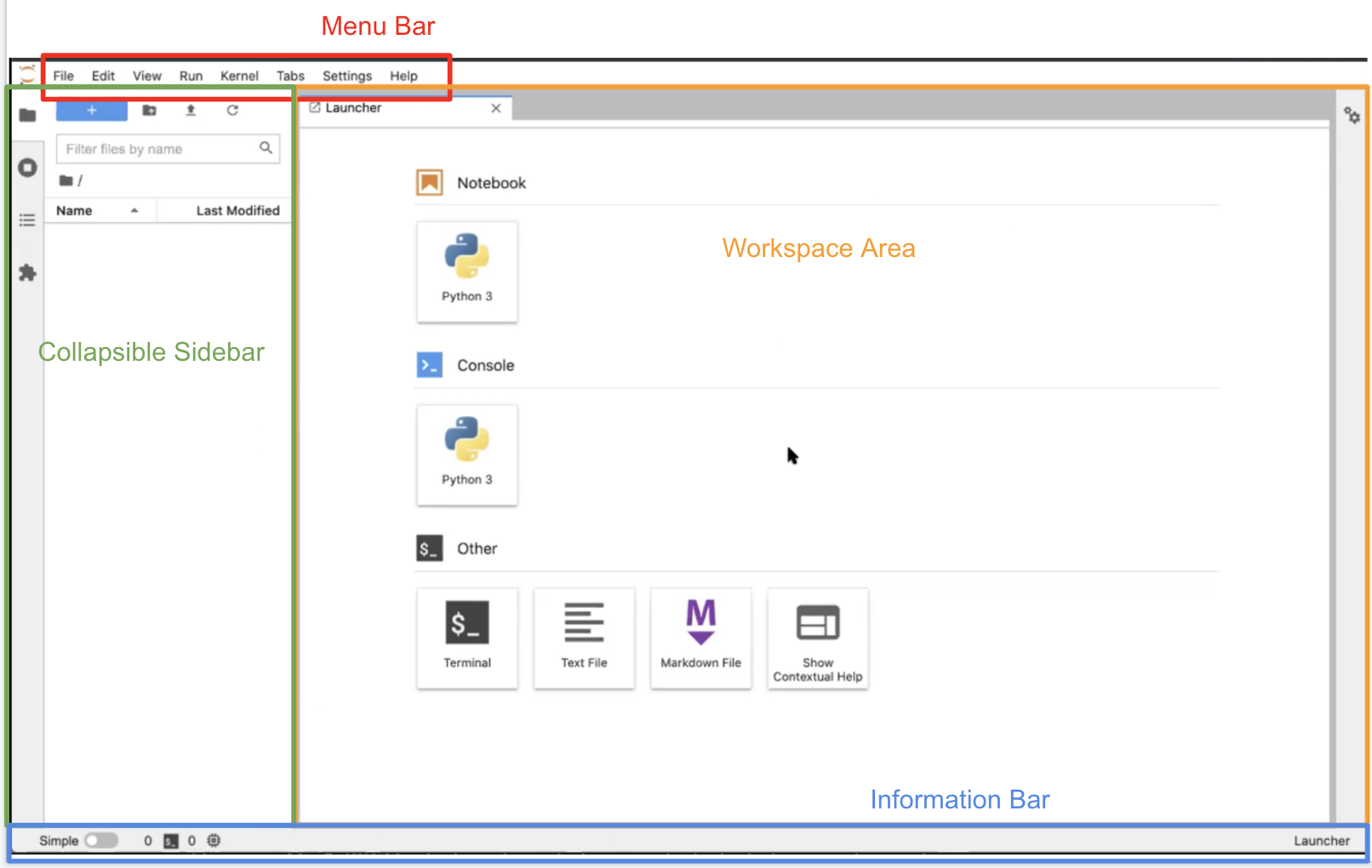
Task: Click Show Contextual Help tile
Action: 817,638
